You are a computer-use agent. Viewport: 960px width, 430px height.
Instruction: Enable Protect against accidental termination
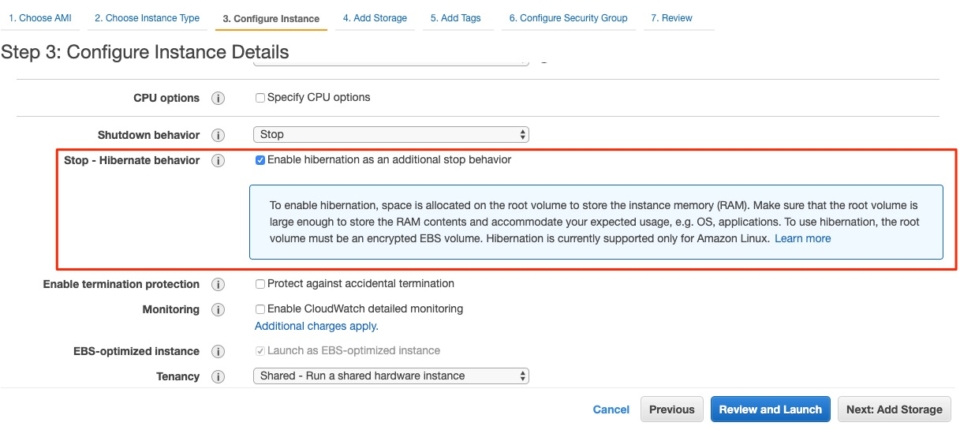[260, 284]
